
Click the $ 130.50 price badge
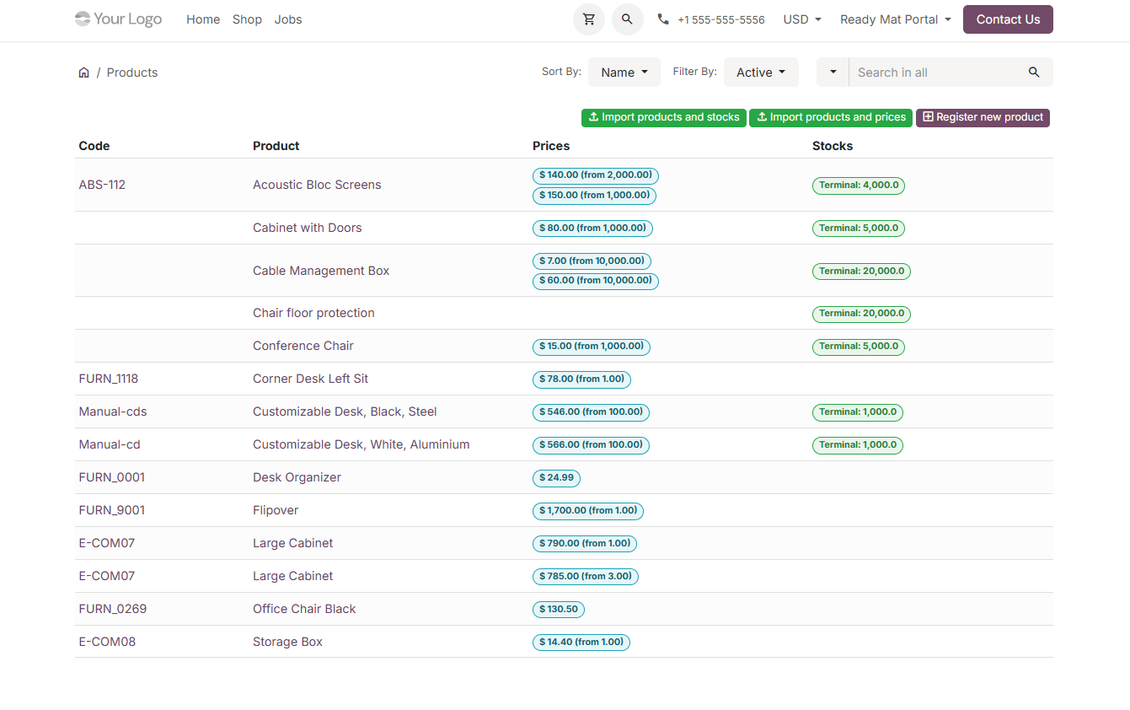(x=559, y=610)
